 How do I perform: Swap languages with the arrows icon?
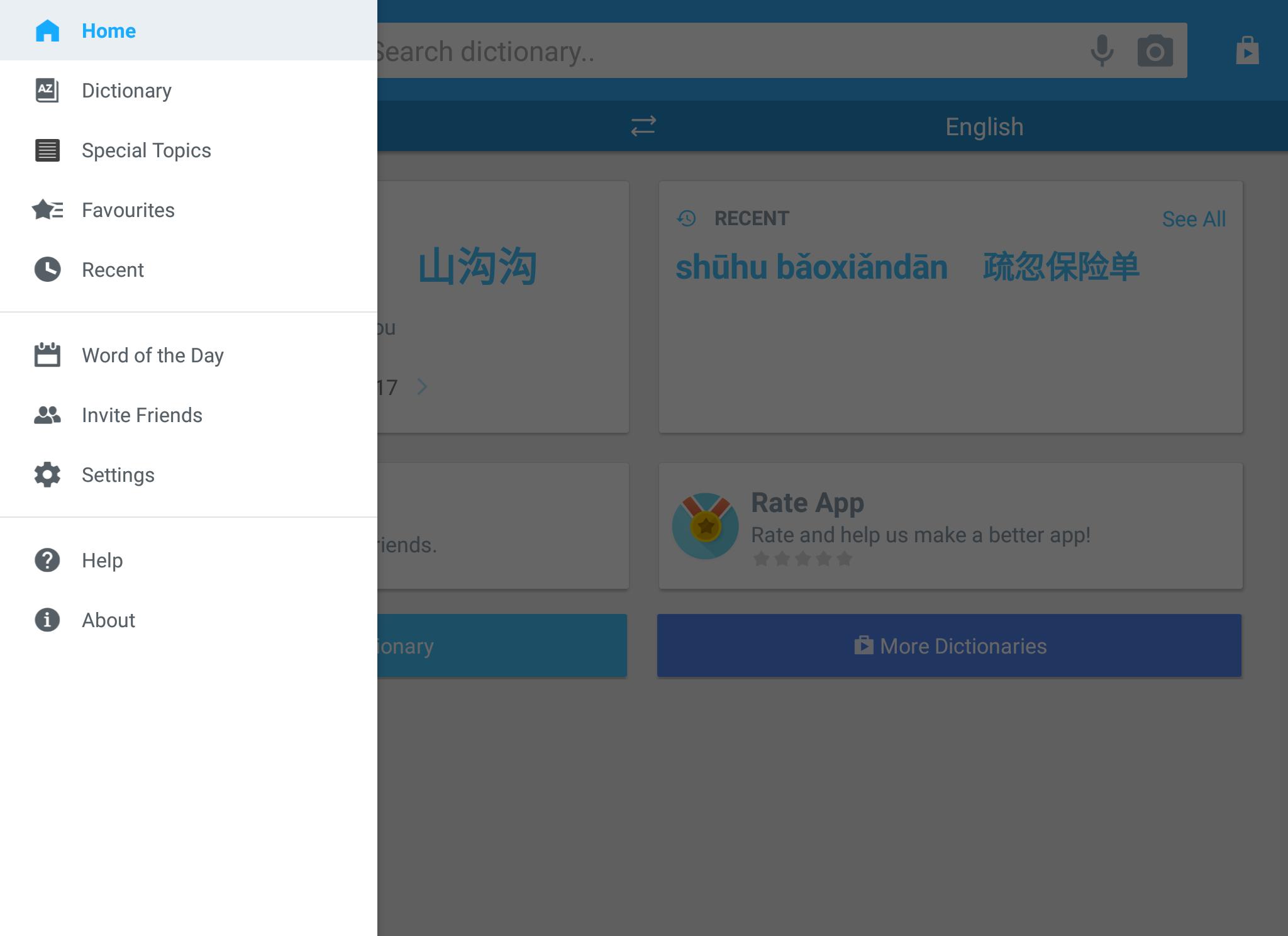pos(643,126)
